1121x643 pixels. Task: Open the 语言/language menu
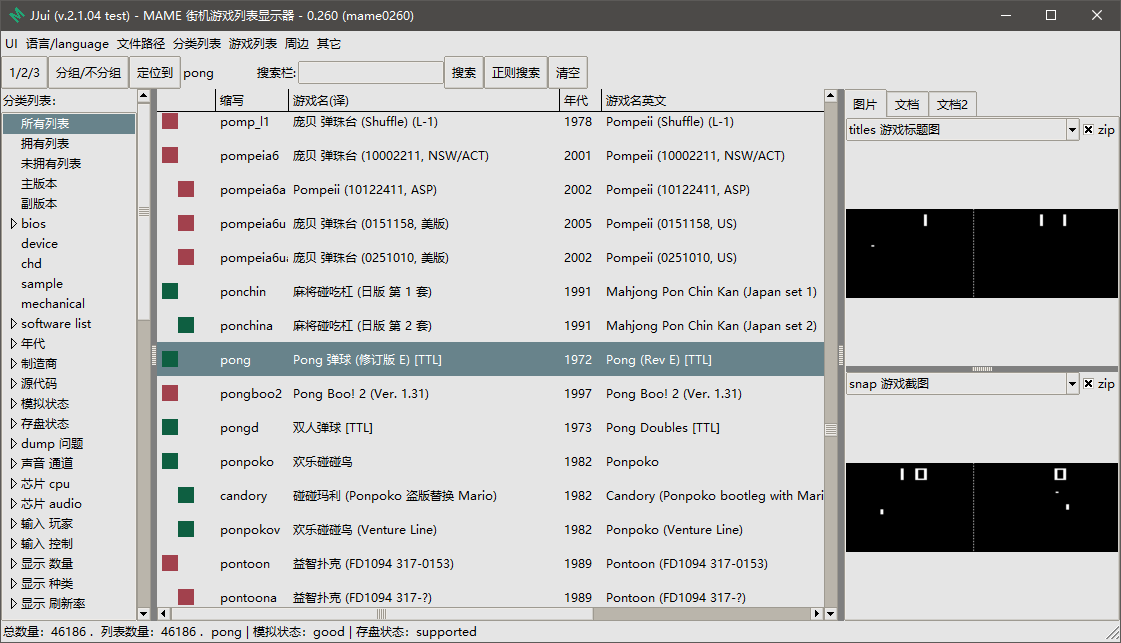[x=67, y=44]
